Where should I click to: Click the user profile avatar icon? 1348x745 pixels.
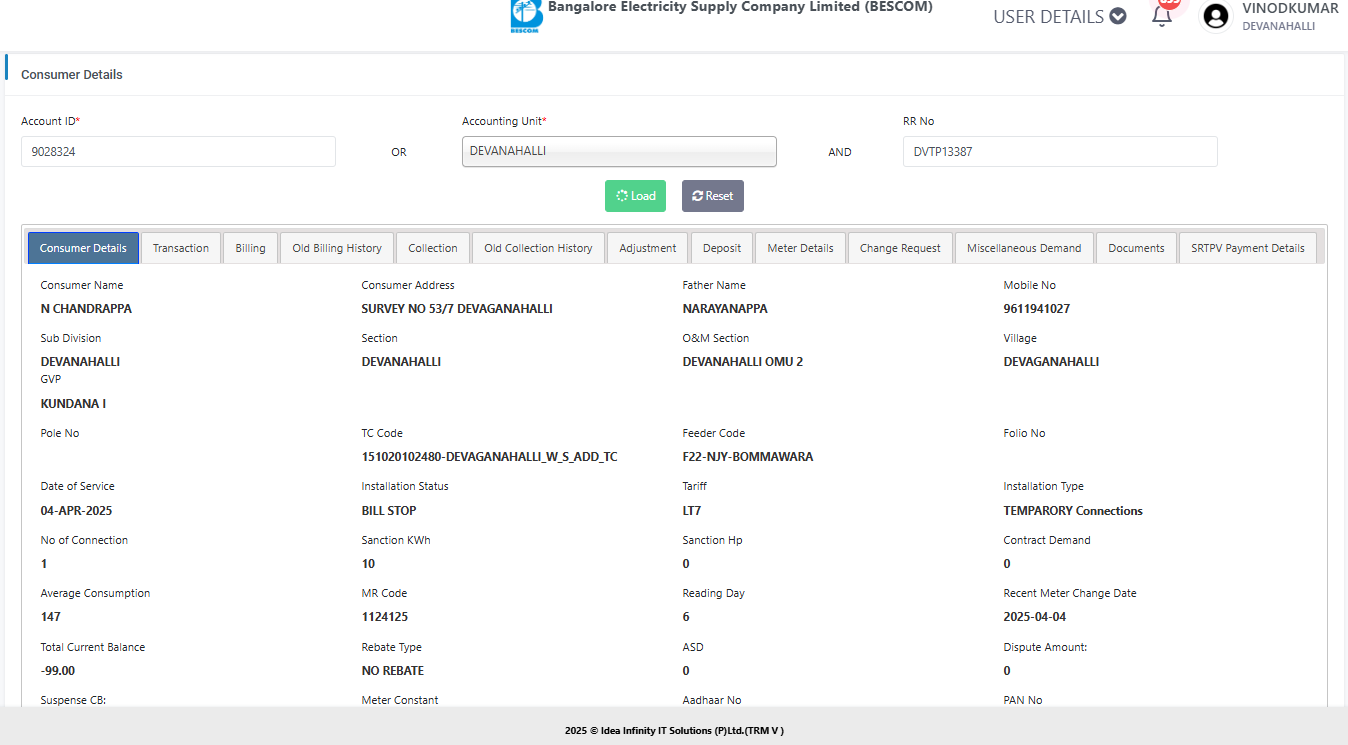point(1215,16)
